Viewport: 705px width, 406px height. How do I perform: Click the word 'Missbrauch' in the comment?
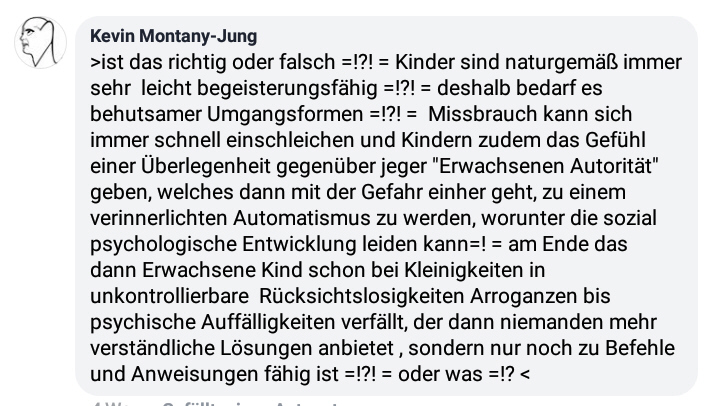pos(482,114)
